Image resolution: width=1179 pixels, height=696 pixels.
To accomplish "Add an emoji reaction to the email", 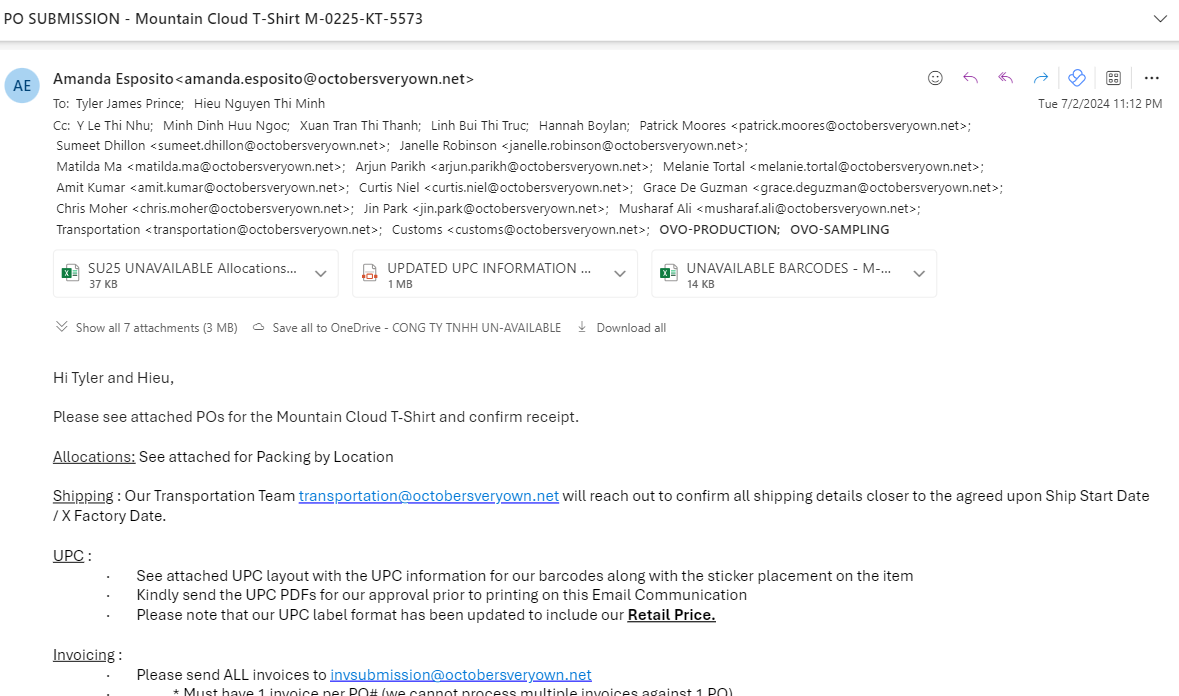I will (935, 78).
